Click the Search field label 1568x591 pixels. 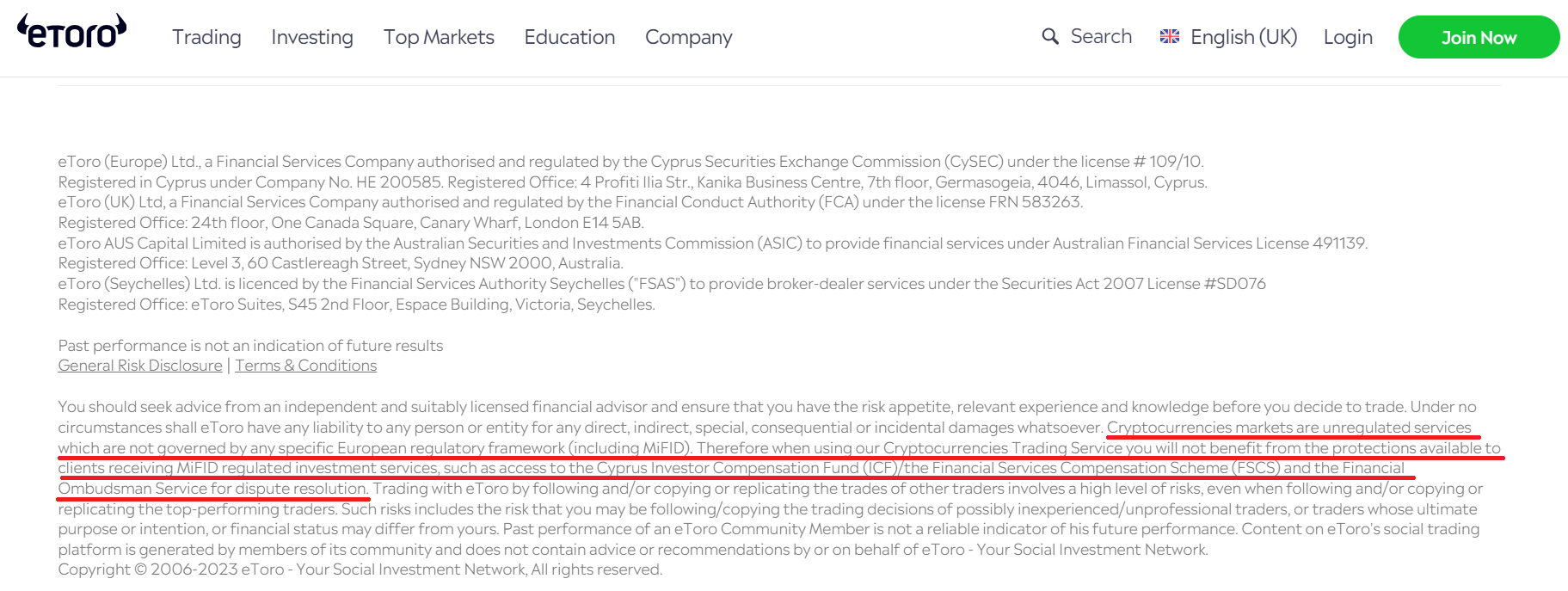1101,36
